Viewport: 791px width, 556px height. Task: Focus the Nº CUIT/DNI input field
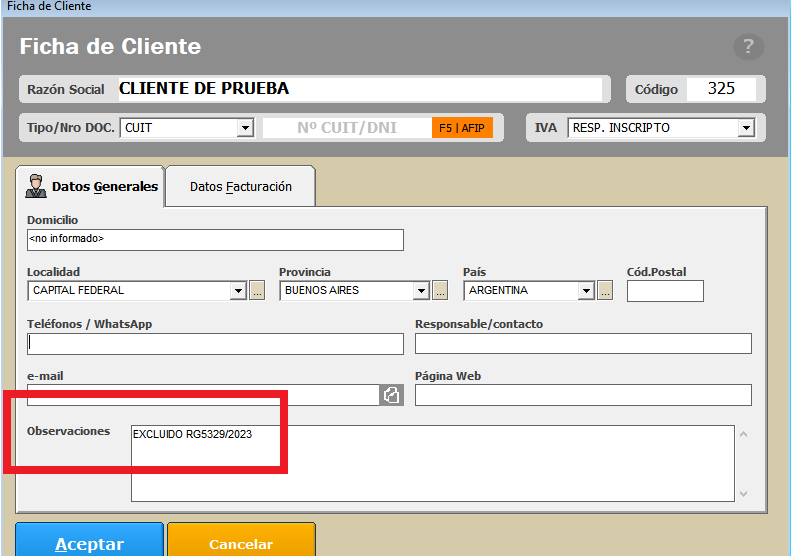347,128
